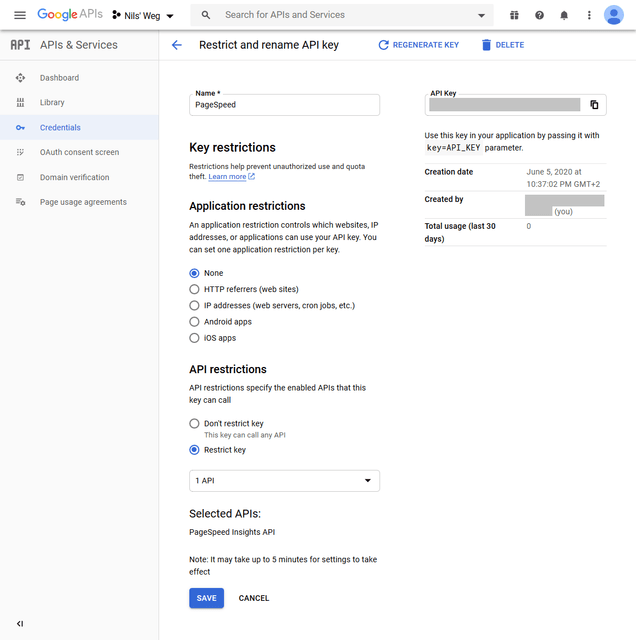This screenshot has height=640, width=636.
Task: Click the Delete trash can icon
Action: 486,45
